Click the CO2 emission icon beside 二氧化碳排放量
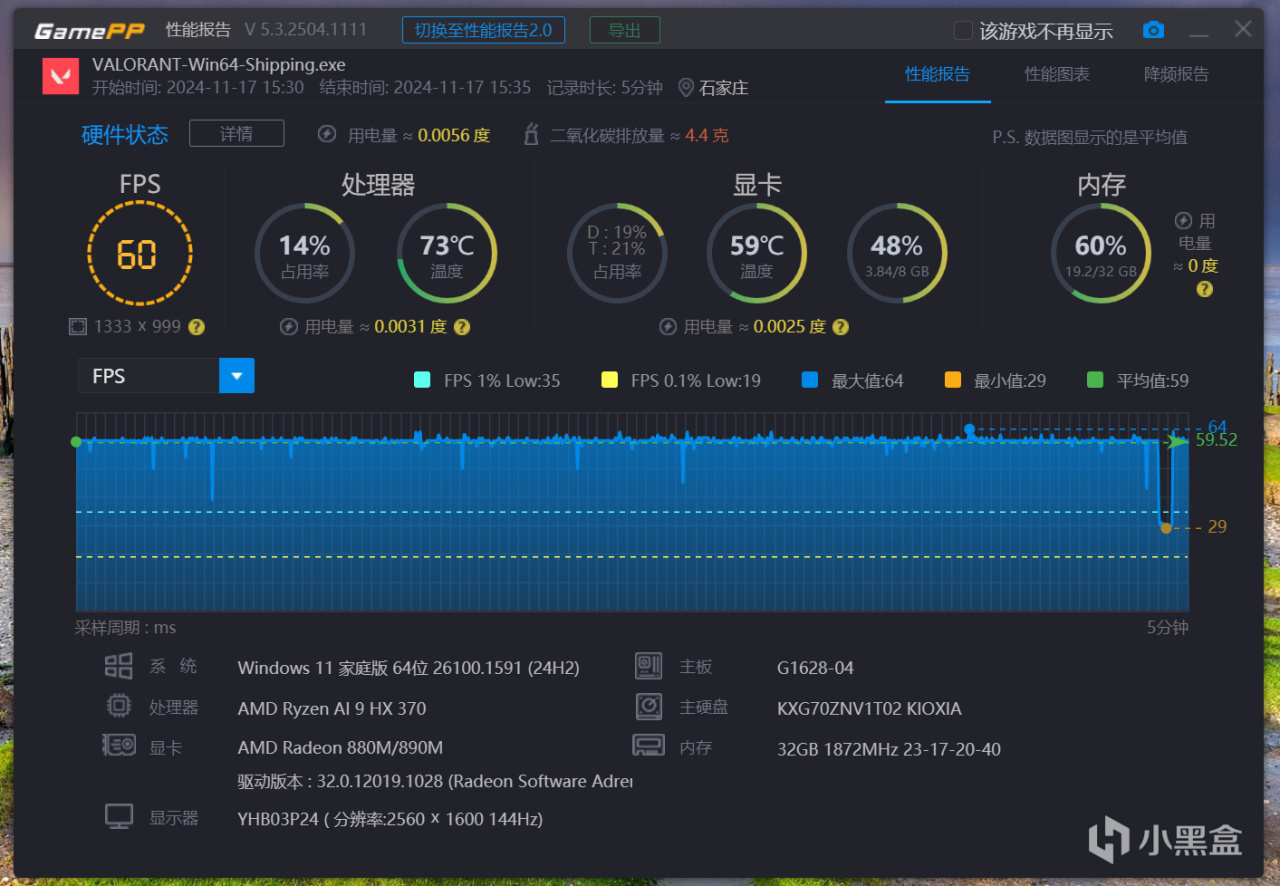The height and width of the screenshot is (886, 1280). pos(532,134)
